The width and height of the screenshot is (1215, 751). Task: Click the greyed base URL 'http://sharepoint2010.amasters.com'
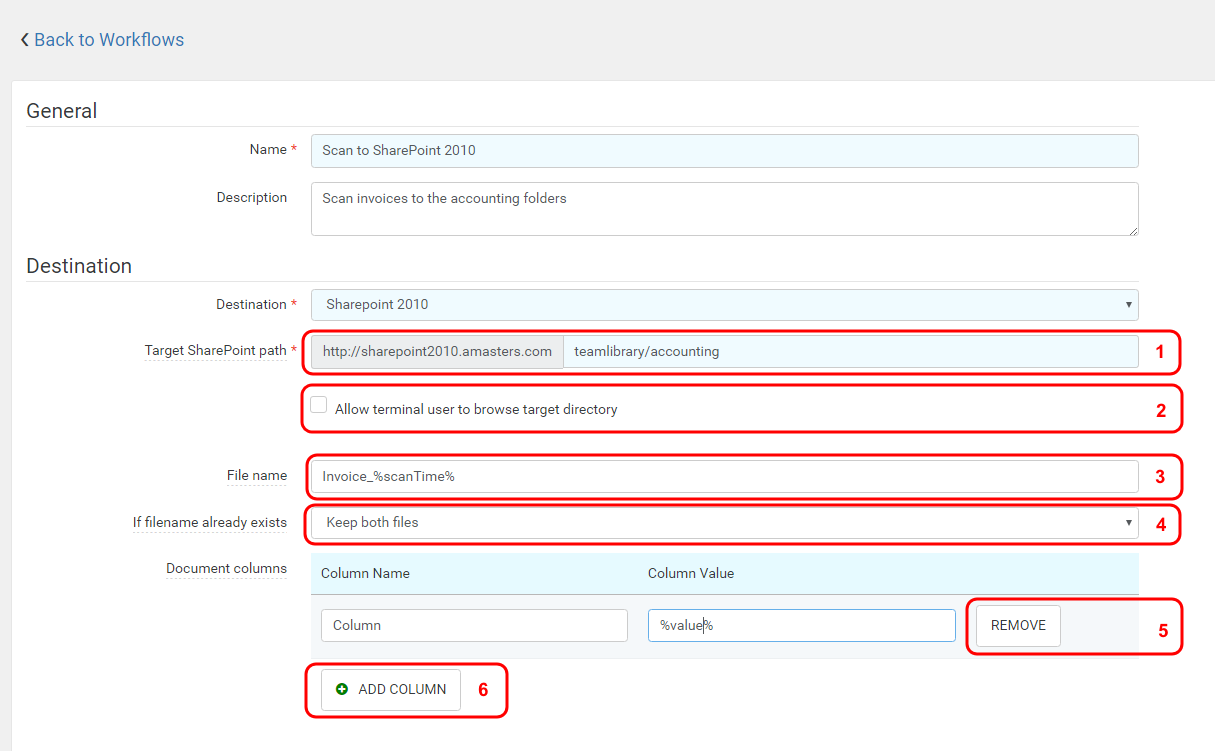(x=435, y=351)
